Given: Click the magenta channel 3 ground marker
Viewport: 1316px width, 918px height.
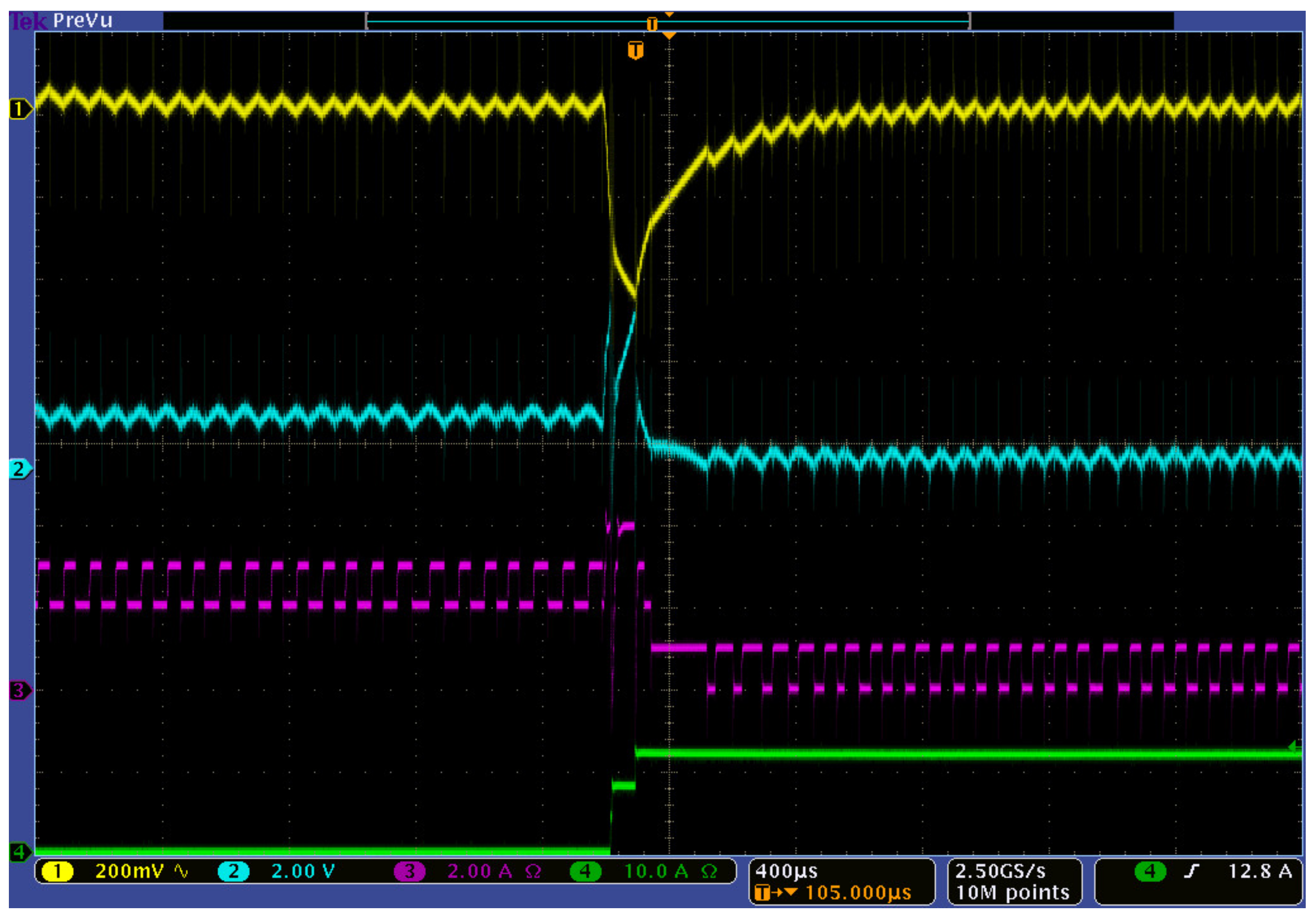Looking at the screenshot, I should 19,690.
